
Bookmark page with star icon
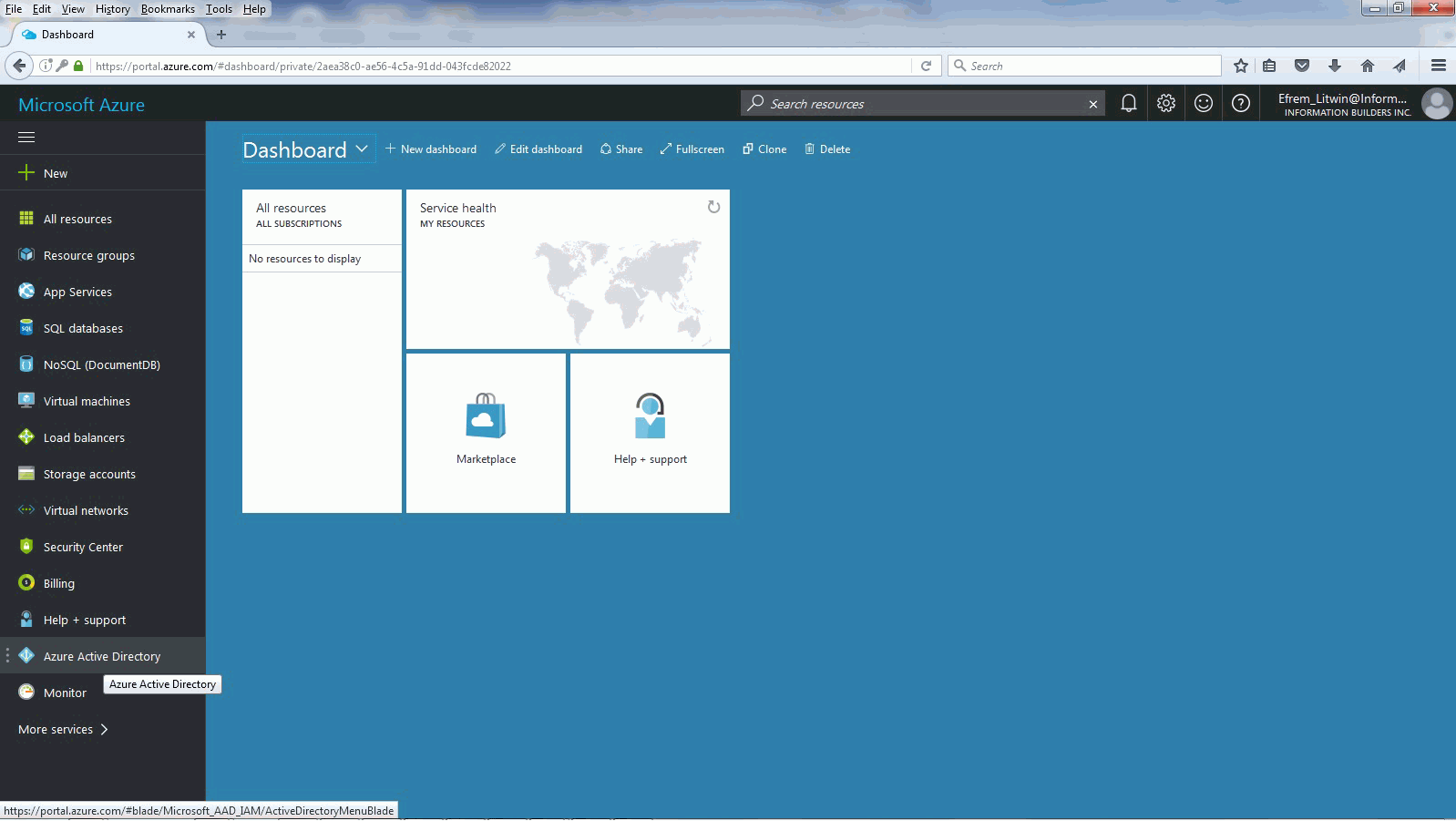pyautogui.click(x=1241, y=66)
